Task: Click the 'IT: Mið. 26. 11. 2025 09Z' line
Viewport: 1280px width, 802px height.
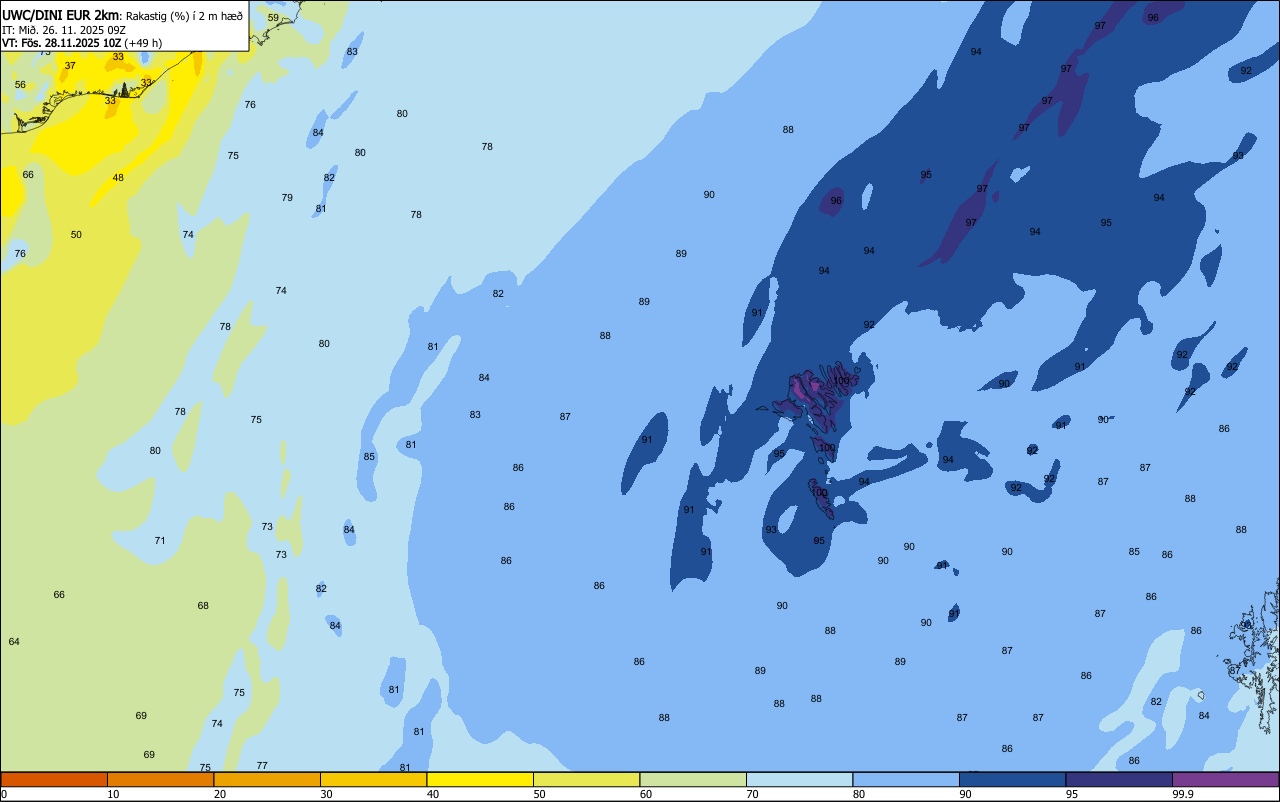Action: [x=65, y=29]
